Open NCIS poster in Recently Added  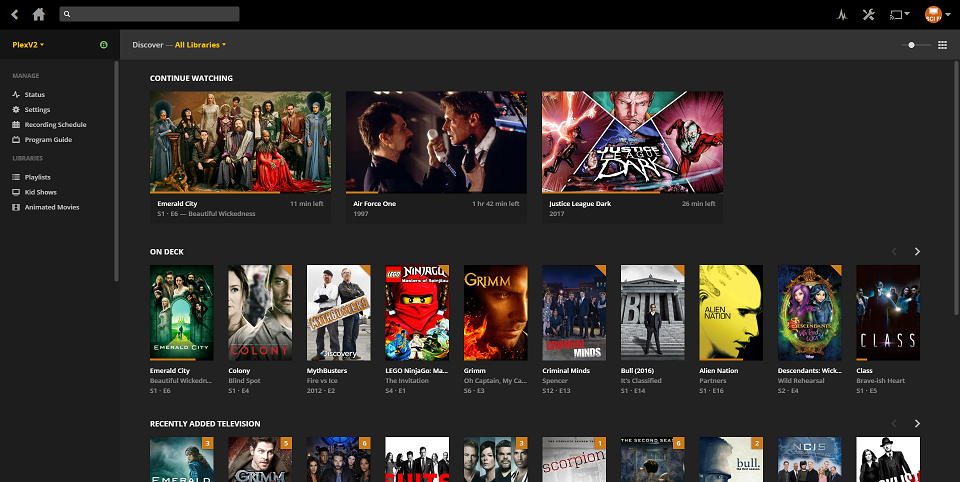[x=809, y=459]
